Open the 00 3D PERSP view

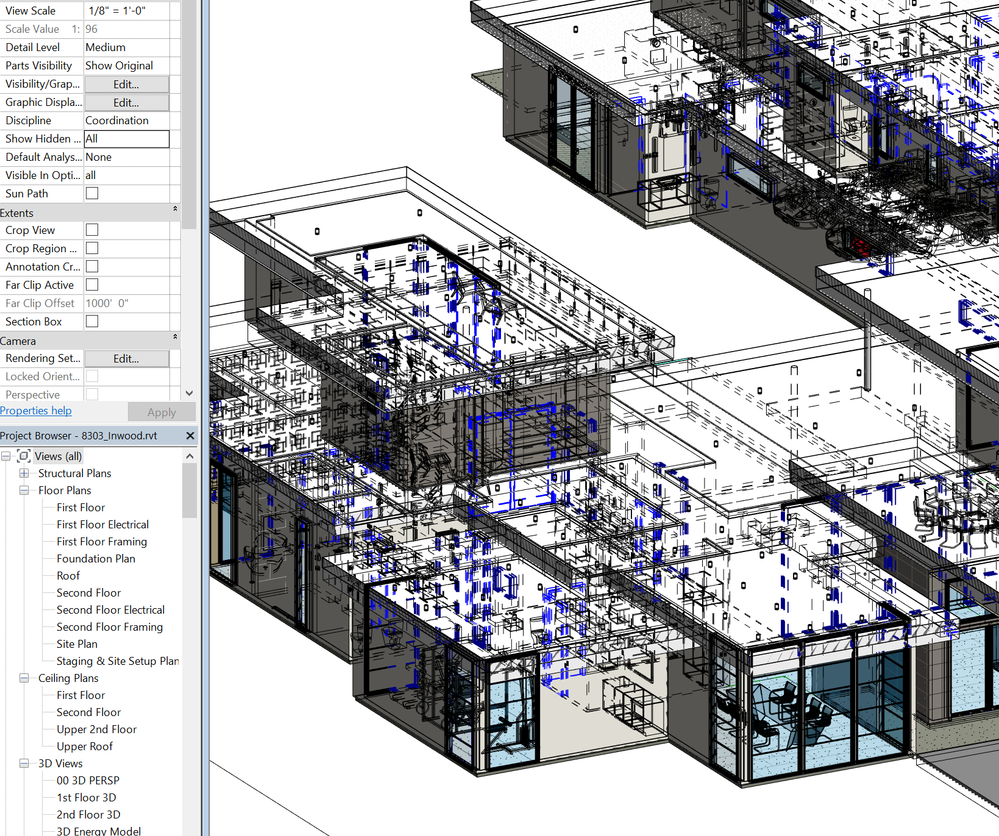click(88, 781)
